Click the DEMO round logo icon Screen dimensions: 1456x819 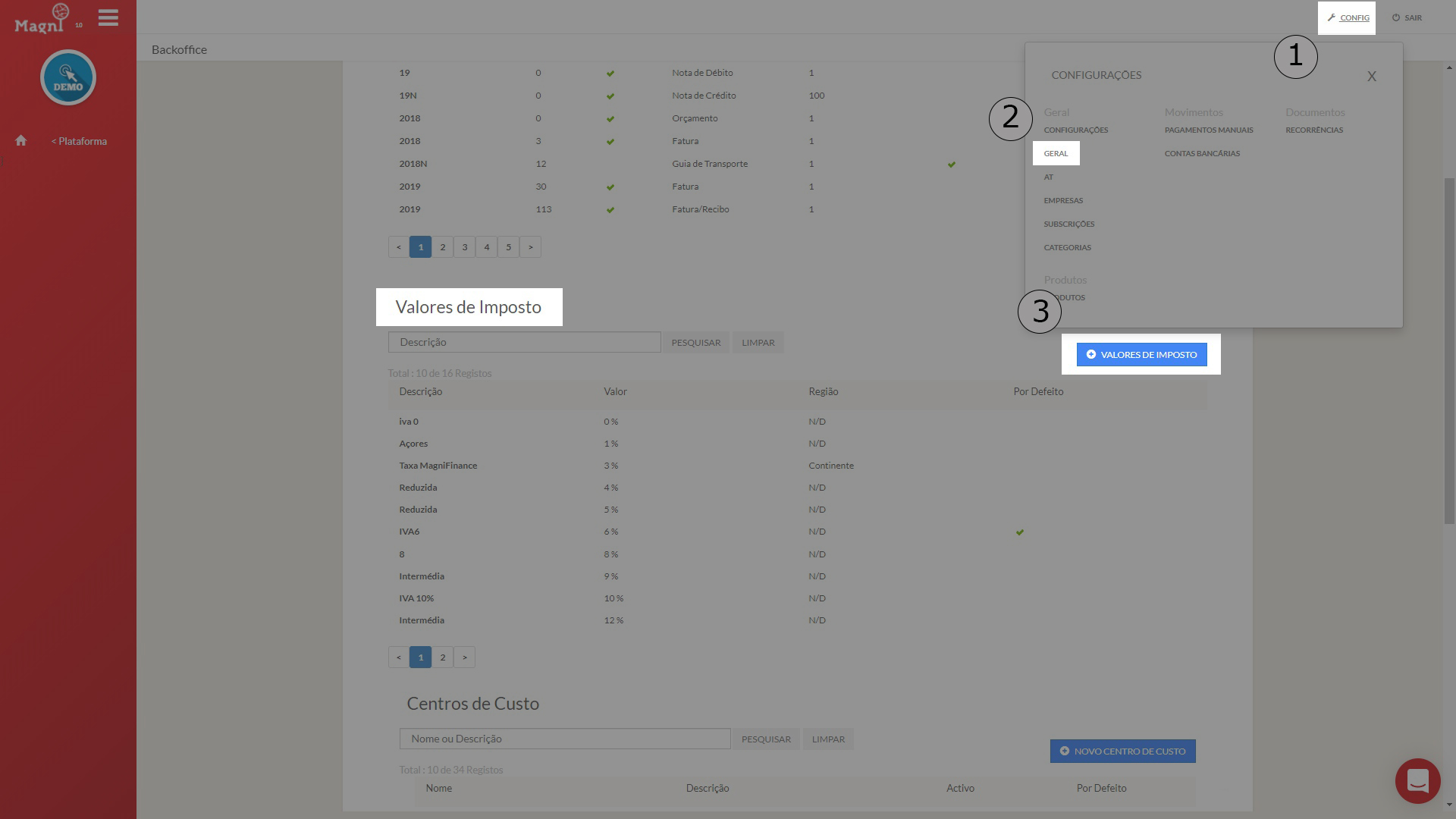coord(68,77)
